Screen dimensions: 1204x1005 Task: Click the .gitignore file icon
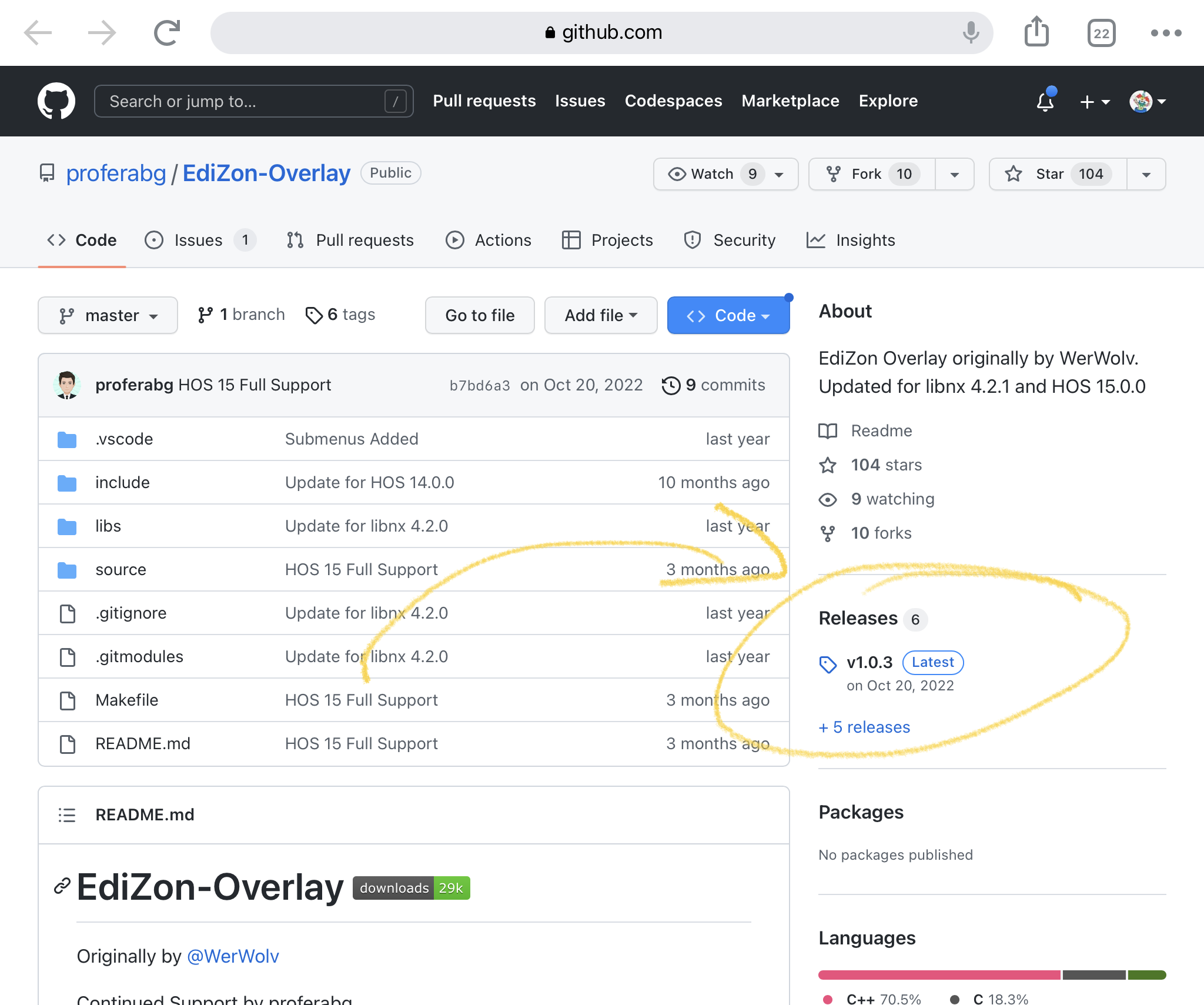68,613
